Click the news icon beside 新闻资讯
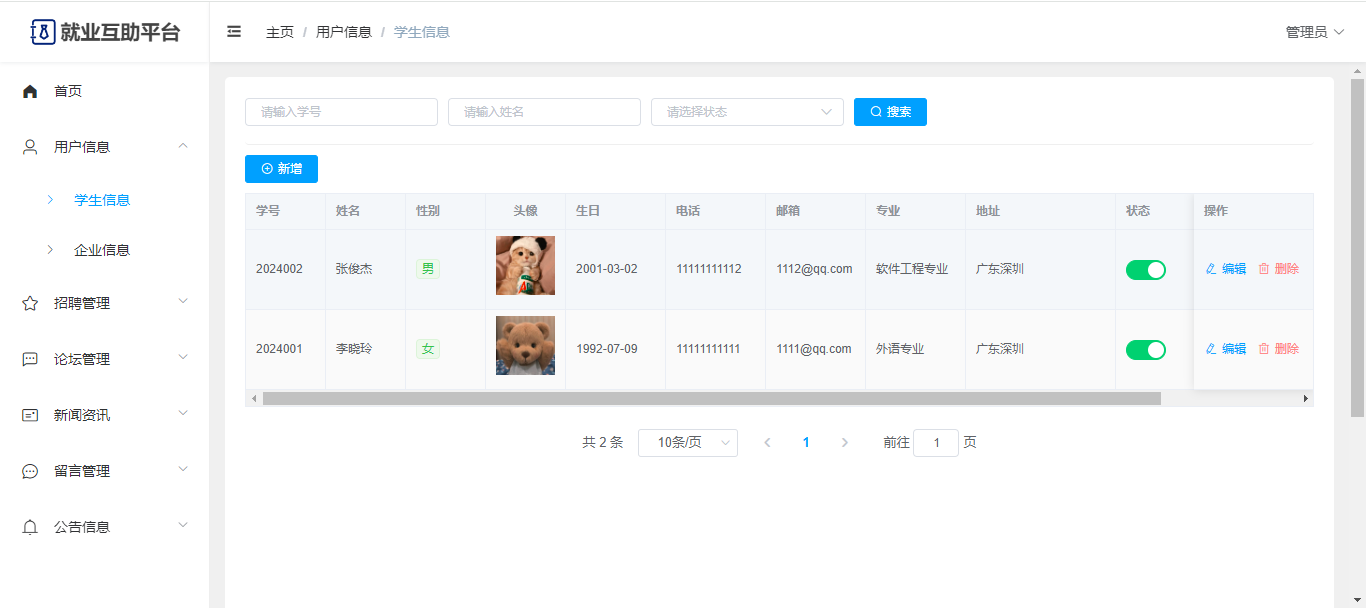The width and height of the screenshot is (1366, 608). pyautogui.click(x=30, y=415)
